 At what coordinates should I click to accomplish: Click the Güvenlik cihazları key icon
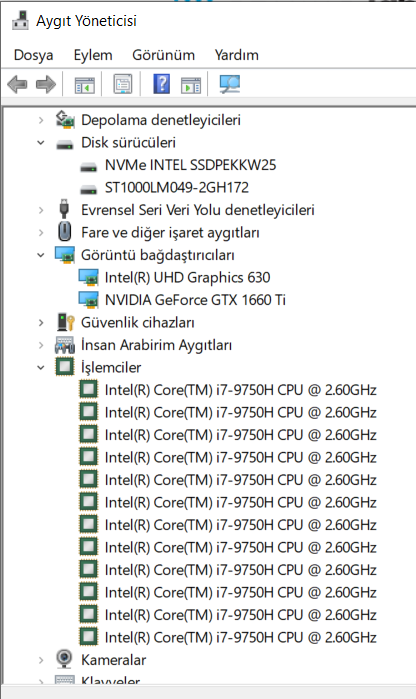[x=66, y=322]
